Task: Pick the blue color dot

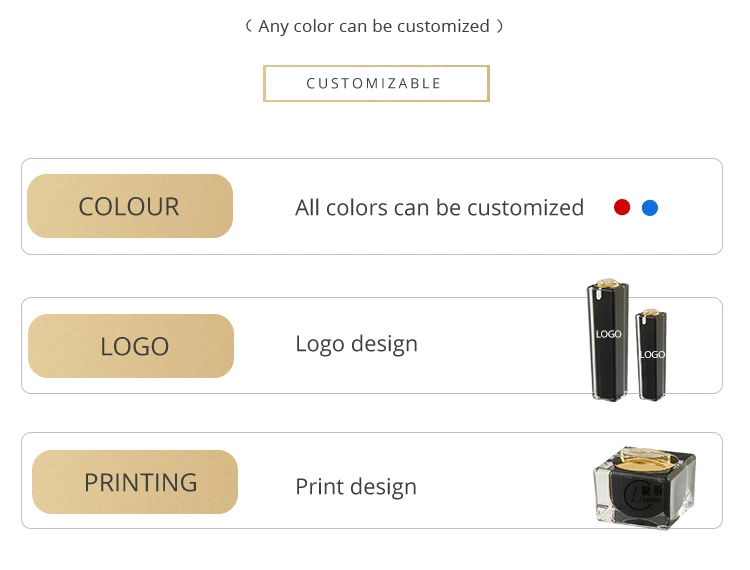Action: coord(650,208)
